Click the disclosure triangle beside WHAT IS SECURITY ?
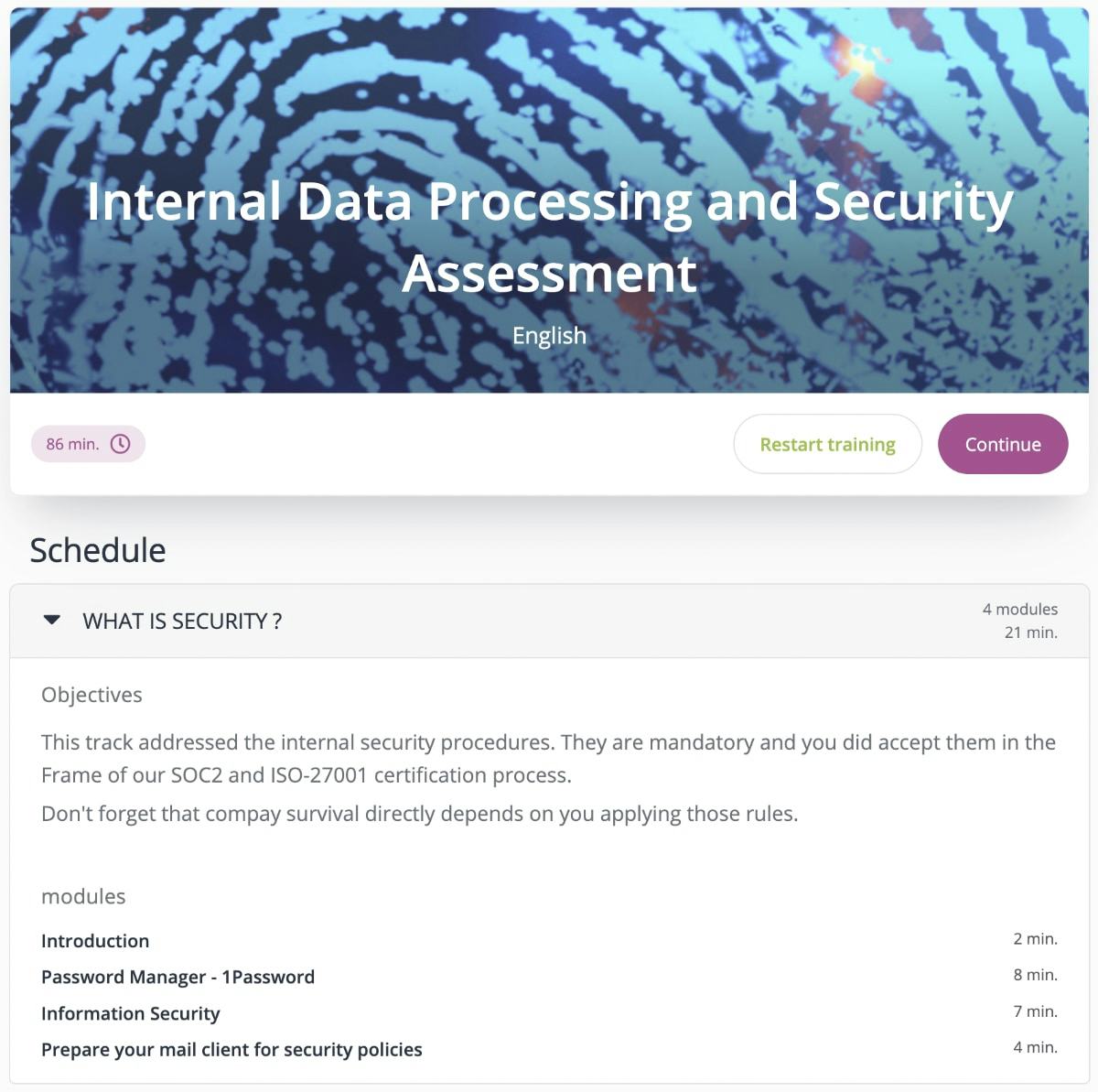This screenshot has height=1092, width=1098. [x=53, y=621]
